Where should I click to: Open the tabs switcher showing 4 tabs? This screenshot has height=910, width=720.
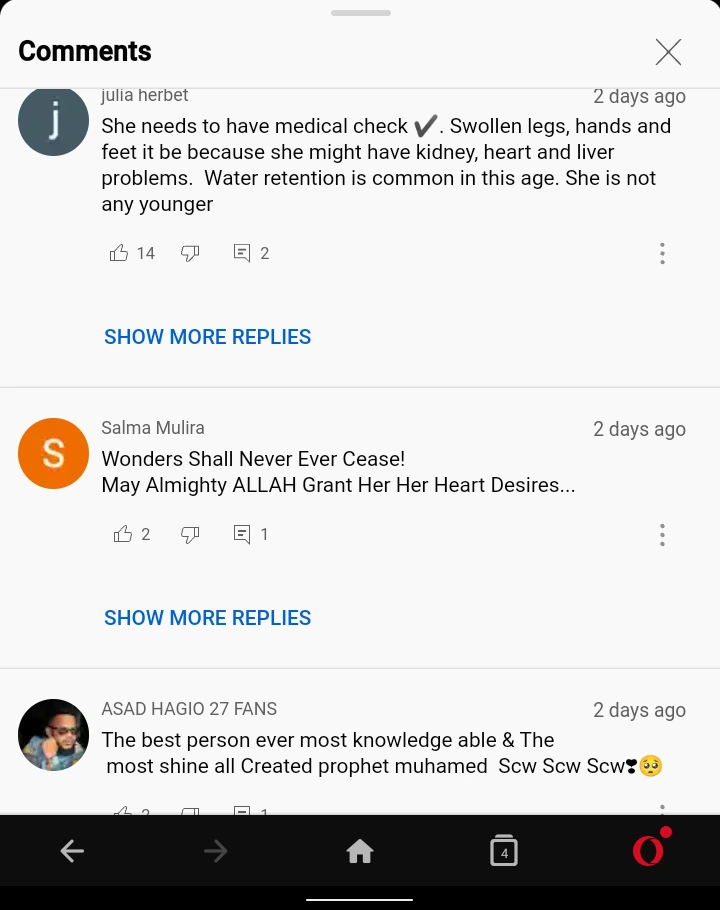coord(504,850)
